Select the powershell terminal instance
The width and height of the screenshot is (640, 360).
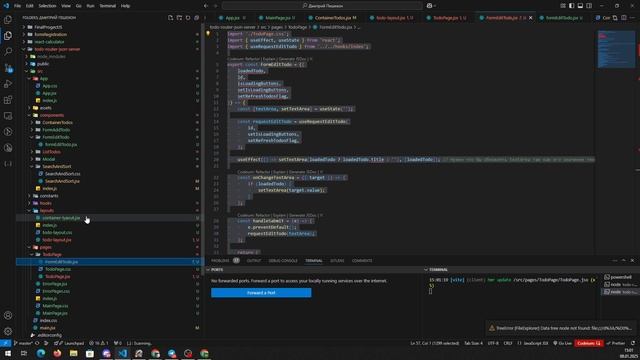(618, 277)
